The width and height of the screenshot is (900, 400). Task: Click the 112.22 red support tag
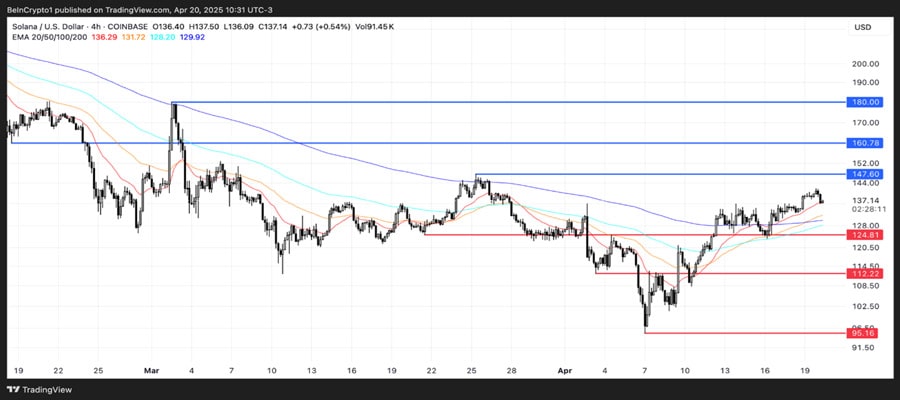pyautogui.click(x=865, y=273)
